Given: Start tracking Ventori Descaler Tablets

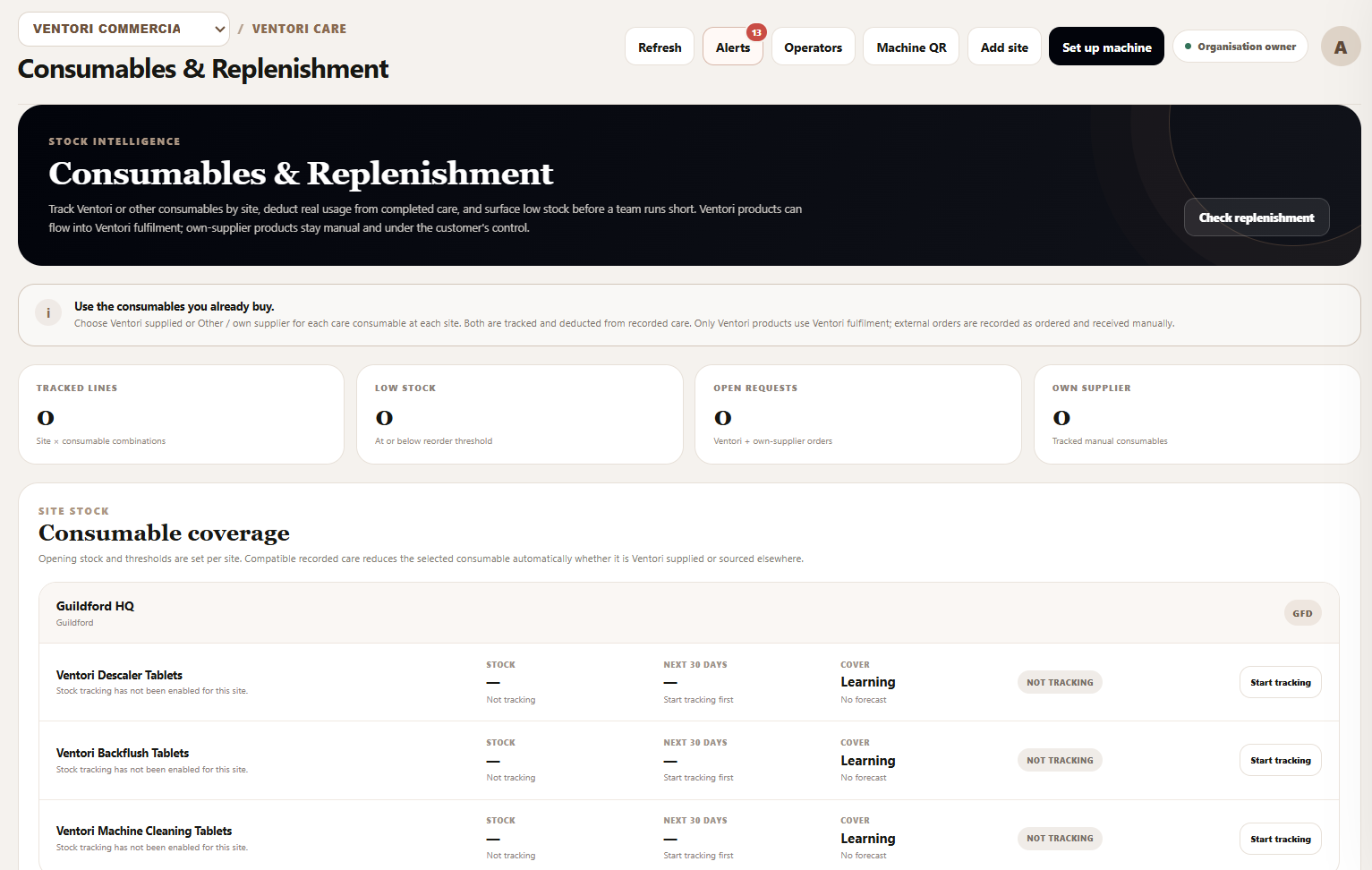Looking at the screenshot, I should click(x=1280, y=682).
